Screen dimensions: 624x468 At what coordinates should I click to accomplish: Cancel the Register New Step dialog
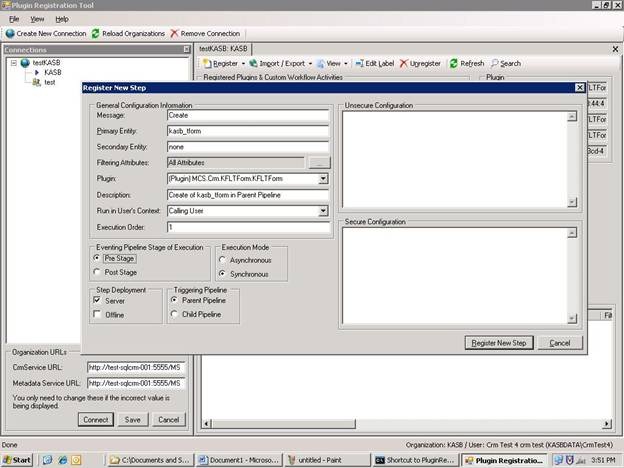pyautogui.click(x=560, y=343)
